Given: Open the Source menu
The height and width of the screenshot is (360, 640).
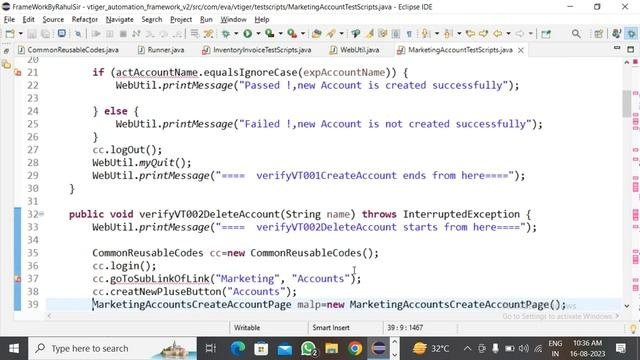Looking at the screenshot, I should [53, 20].
